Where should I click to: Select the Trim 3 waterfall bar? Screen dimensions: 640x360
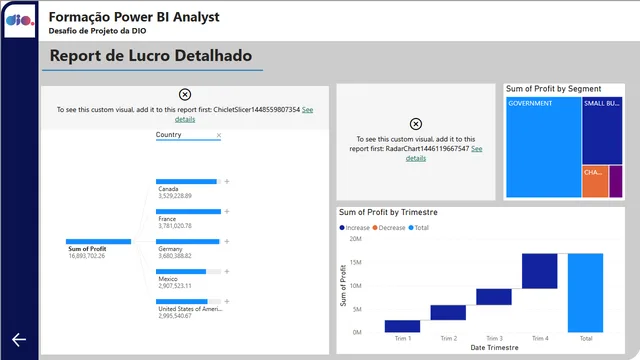[x=493, y=297]
